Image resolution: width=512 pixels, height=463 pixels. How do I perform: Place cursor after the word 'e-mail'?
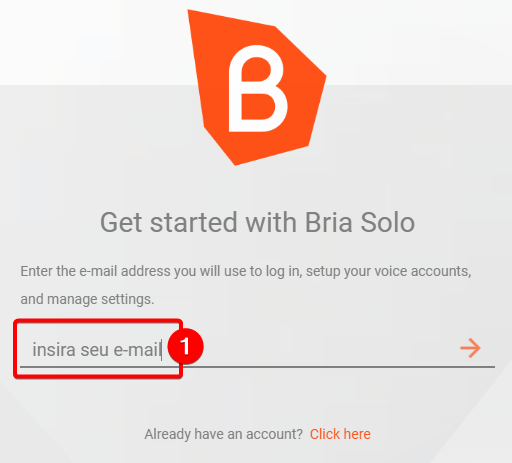pyautogui.click(x=162, y=350)
